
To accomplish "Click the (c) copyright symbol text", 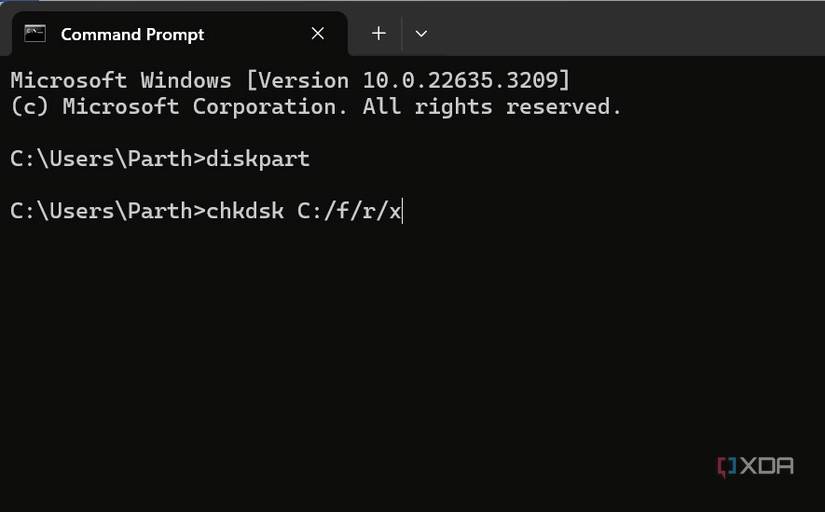I will point(29,106).
